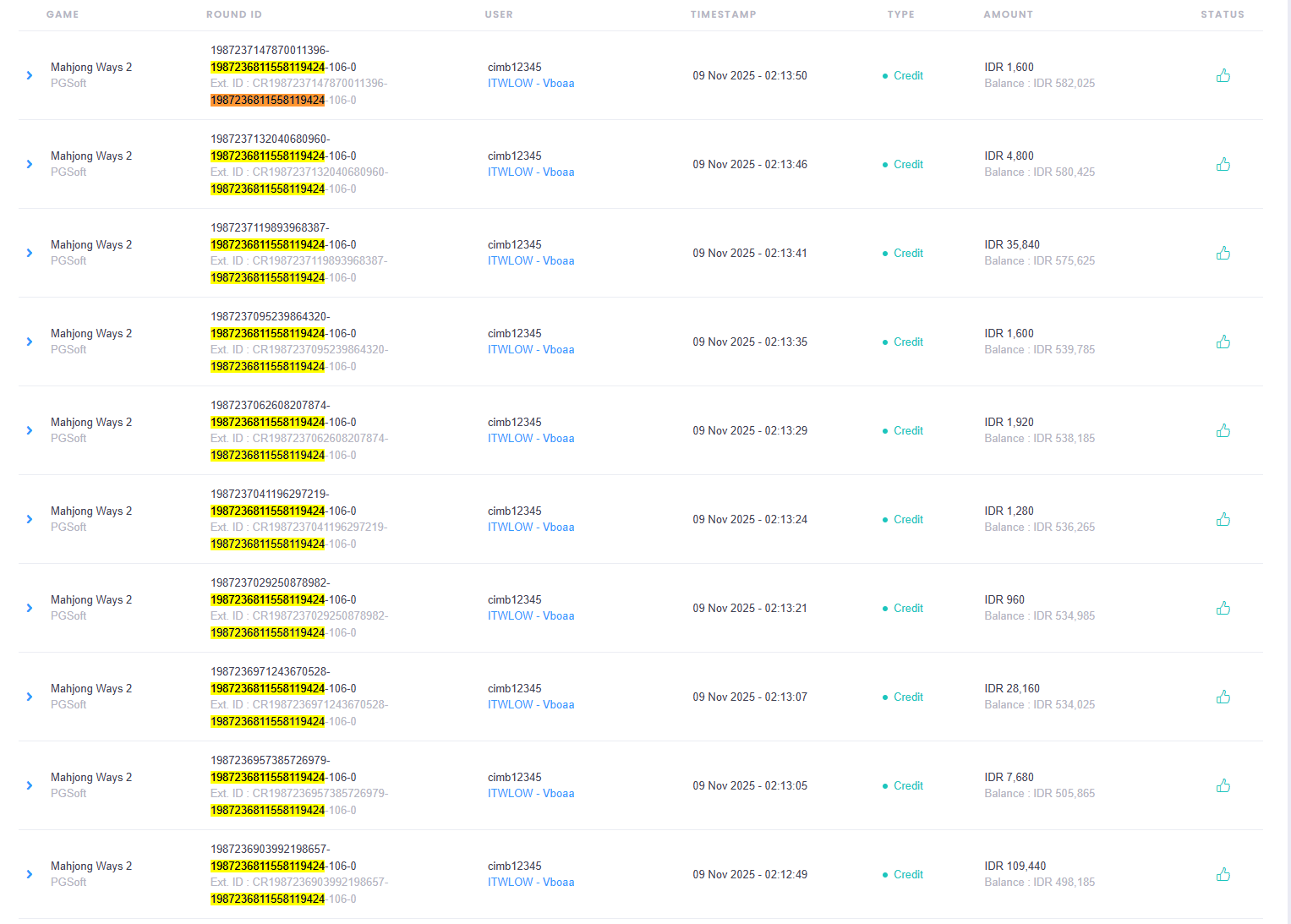
Task: Click thumbs-up status icon for 02:12:49 row
Action: point(1223,874)
